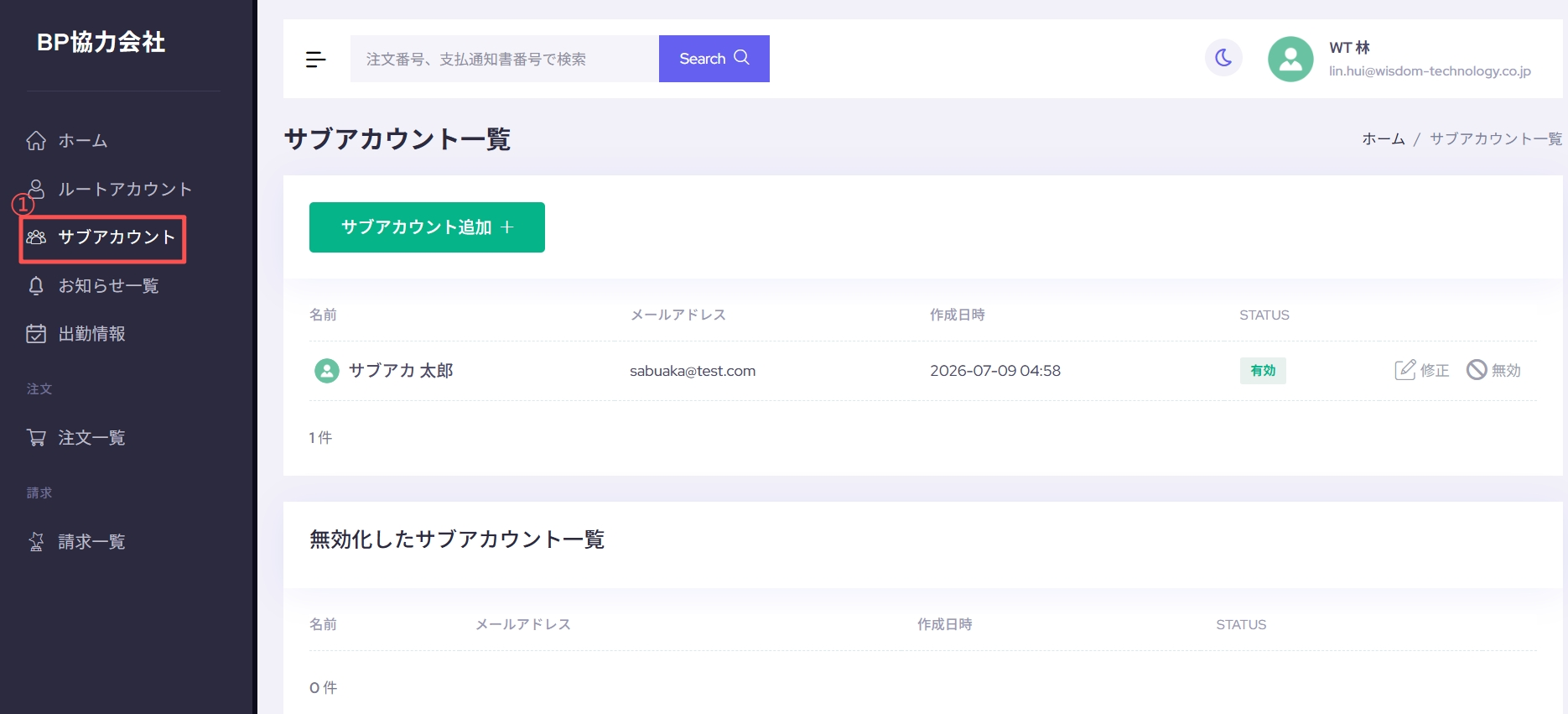The image size is (1568, 714).
Task: Select サブアカウント menu item
Action: 117,237
